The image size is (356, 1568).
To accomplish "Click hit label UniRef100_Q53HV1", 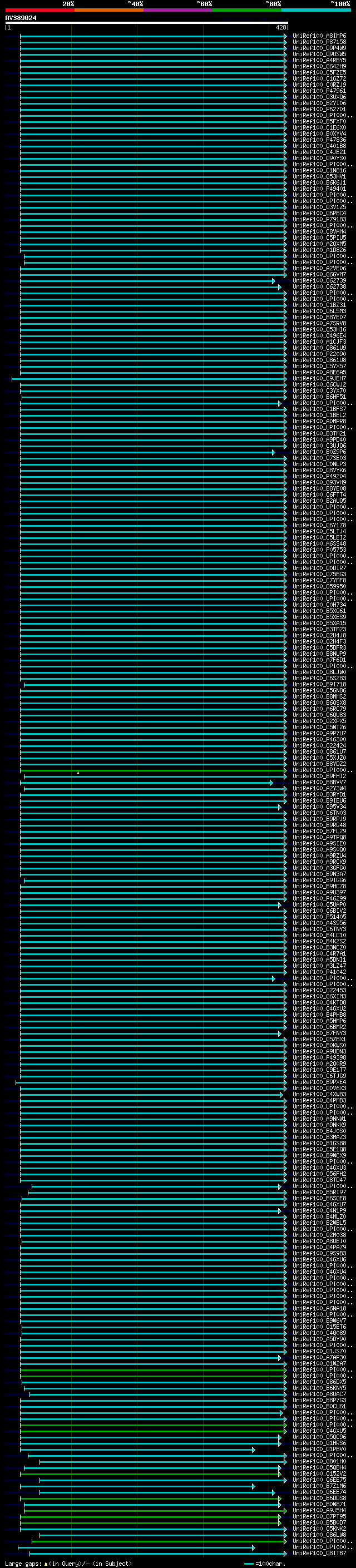I will tap(319, 176).
